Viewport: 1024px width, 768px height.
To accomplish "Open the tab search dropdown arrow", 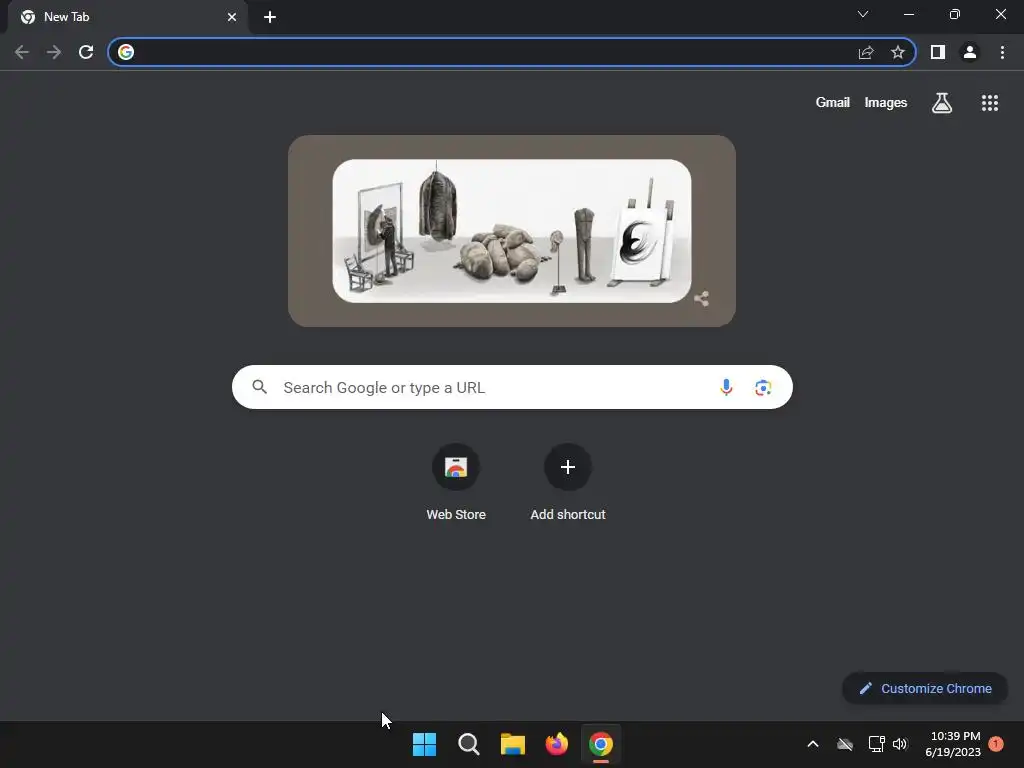I will click(863, 14).
